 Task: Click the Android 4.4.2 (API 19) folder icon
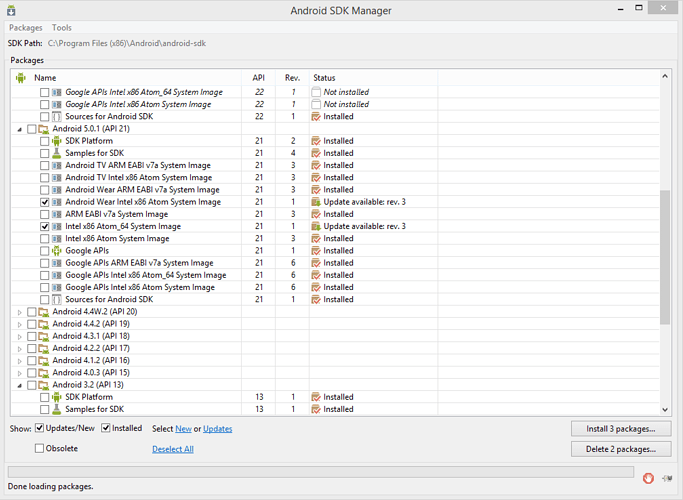[x=44, y=324]
